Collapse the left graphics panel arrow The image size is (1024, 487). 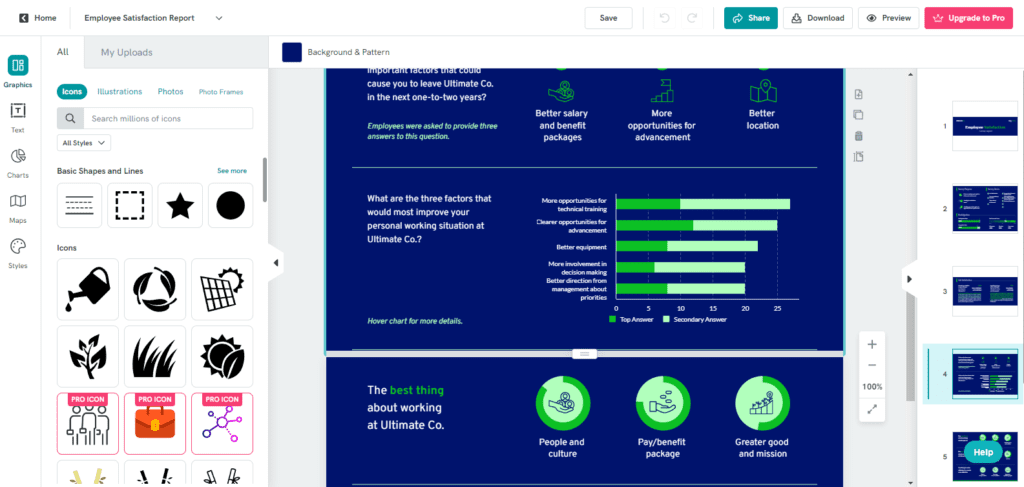coord(276,262)
